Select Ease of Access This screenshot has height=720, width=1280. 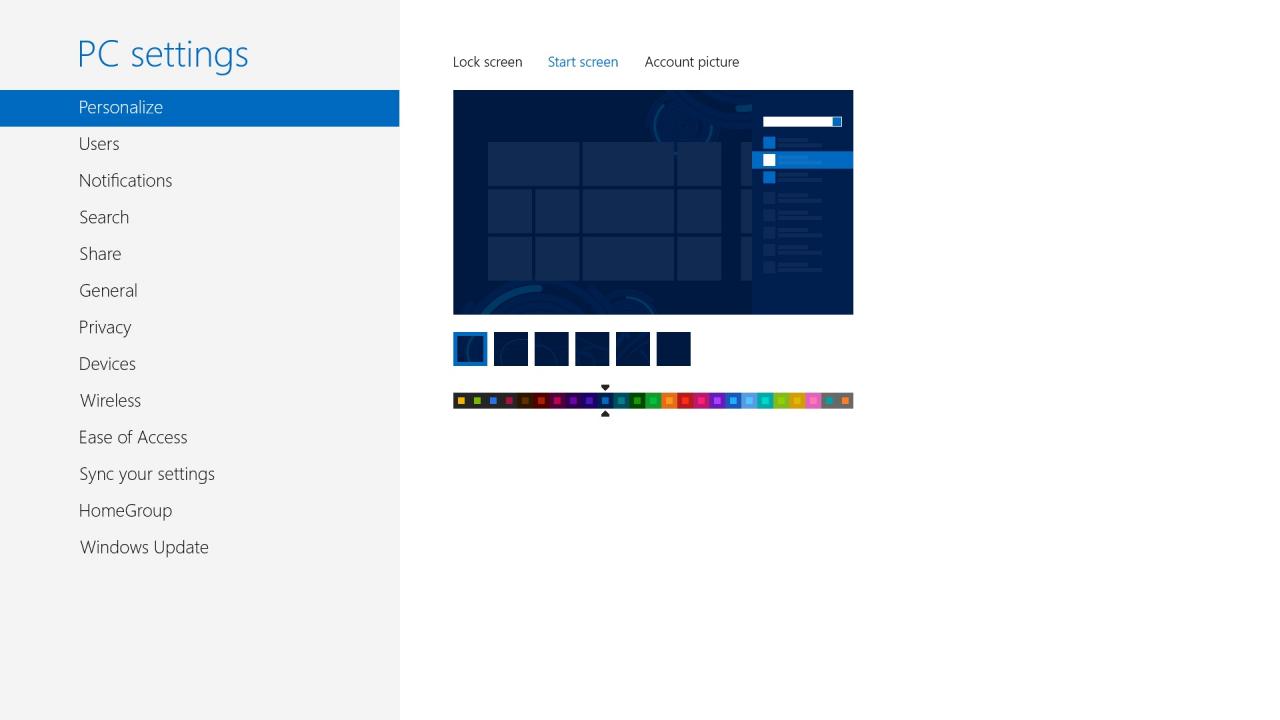(x=133, y=438)
